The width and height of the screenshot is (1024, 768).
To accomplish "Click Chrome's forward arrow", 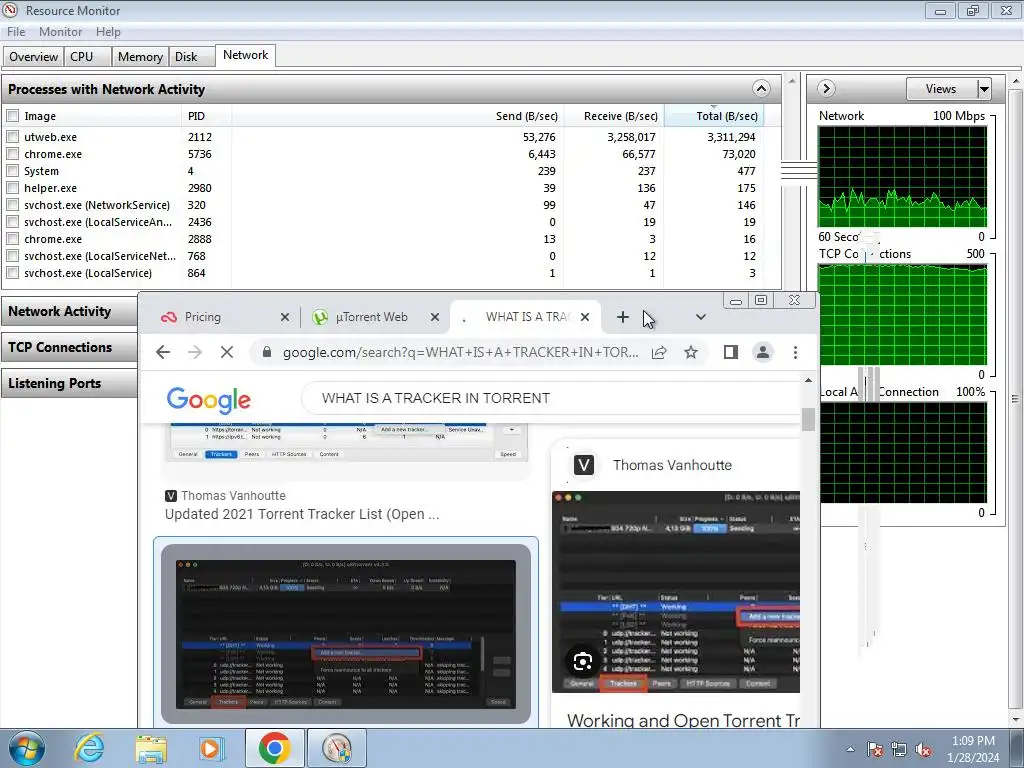I will pyautogui.click(x=195, y=353).
